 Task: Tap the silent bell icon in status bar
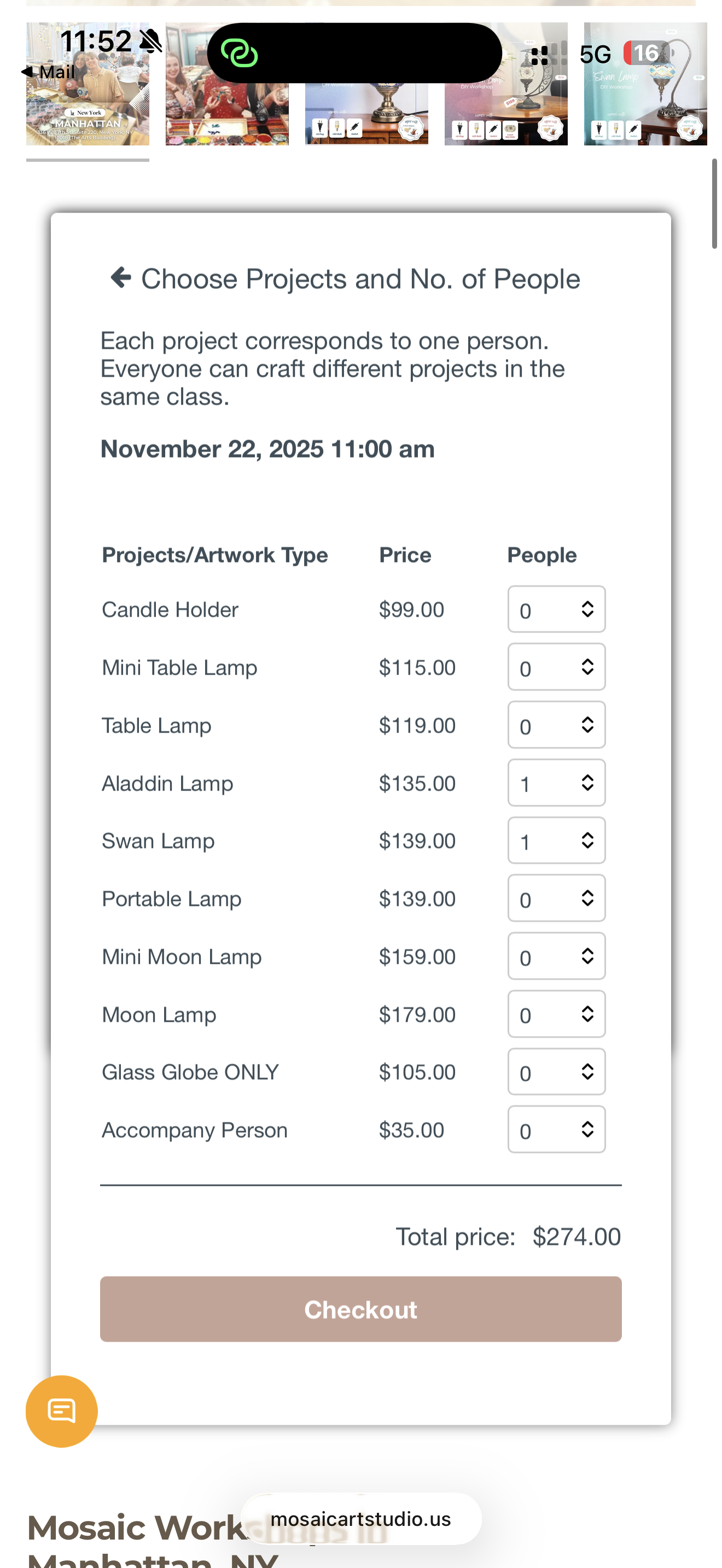(150, 42)
